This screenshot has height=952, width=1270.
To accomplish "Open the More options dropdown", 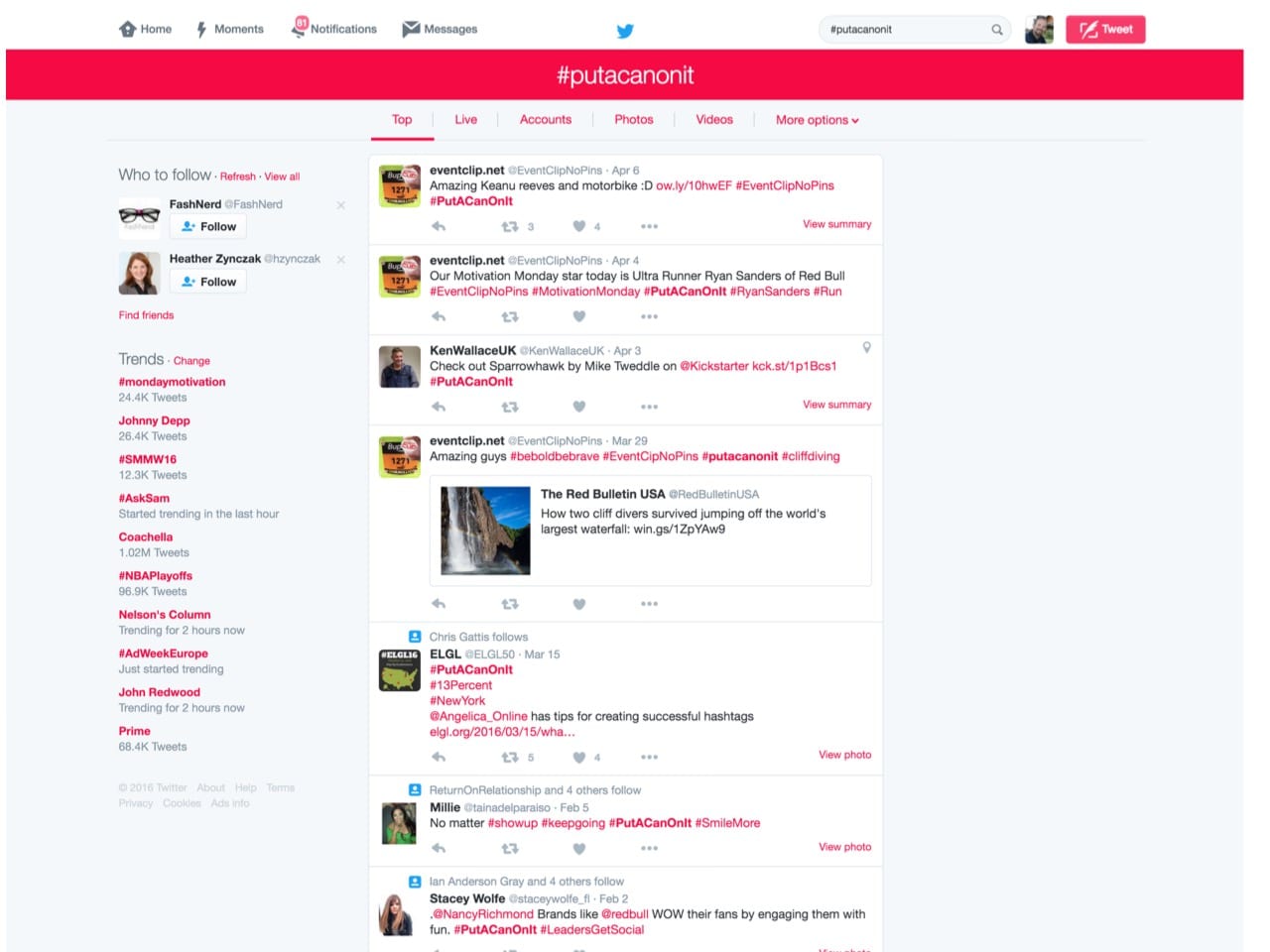I will coord(816,119).
